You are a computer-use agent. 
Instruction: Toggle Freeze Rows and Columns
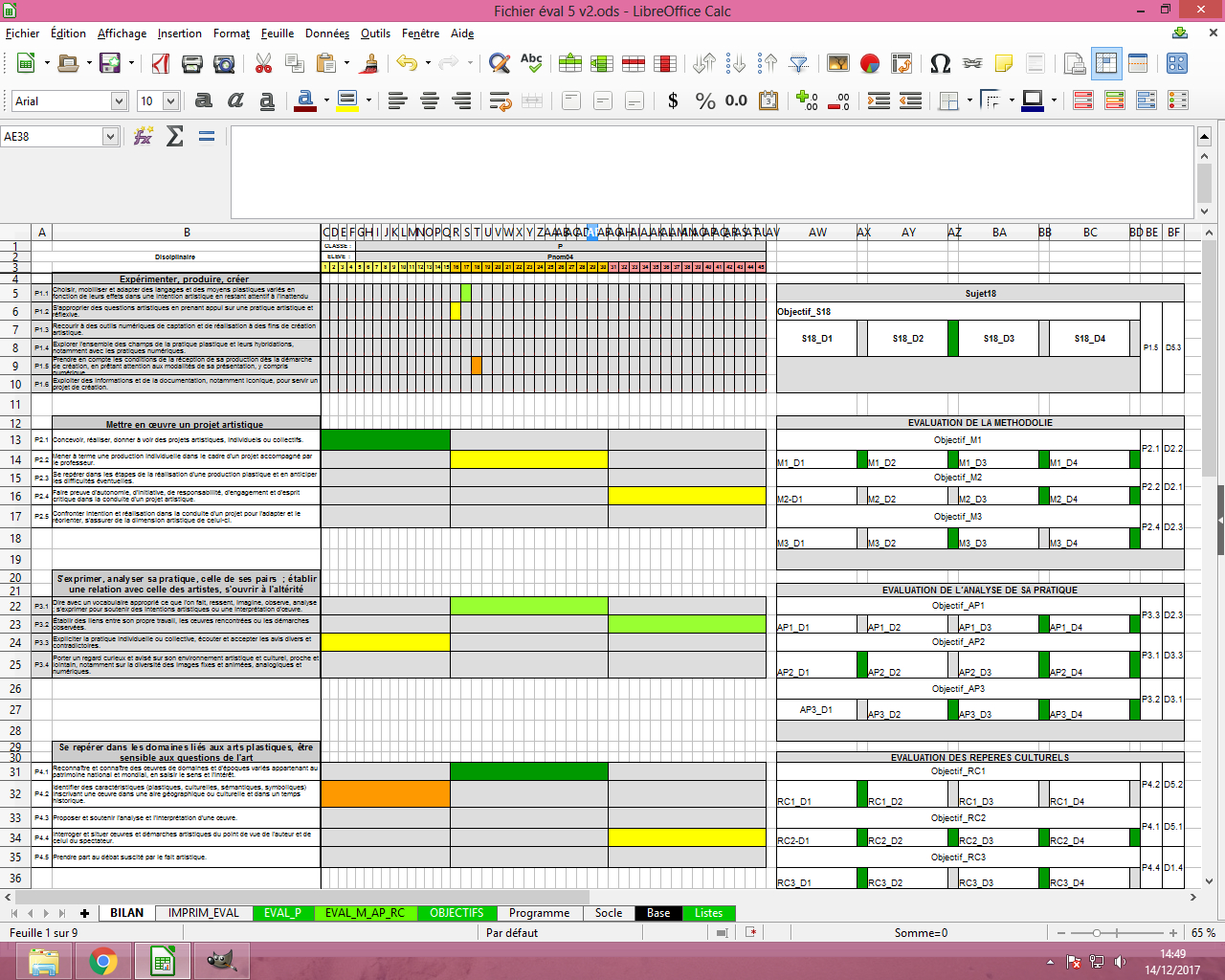pyautogui.click(x=1106, y=64)
